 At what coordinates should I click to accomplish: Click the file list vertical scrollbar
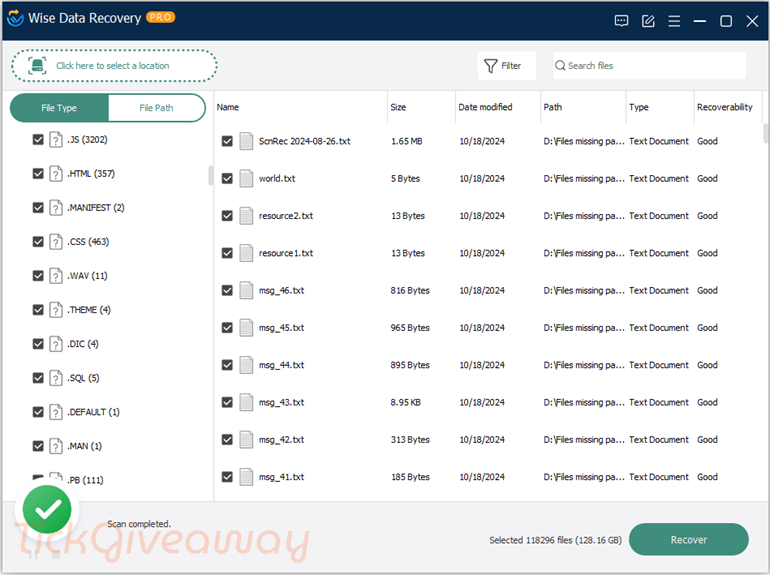766,133
